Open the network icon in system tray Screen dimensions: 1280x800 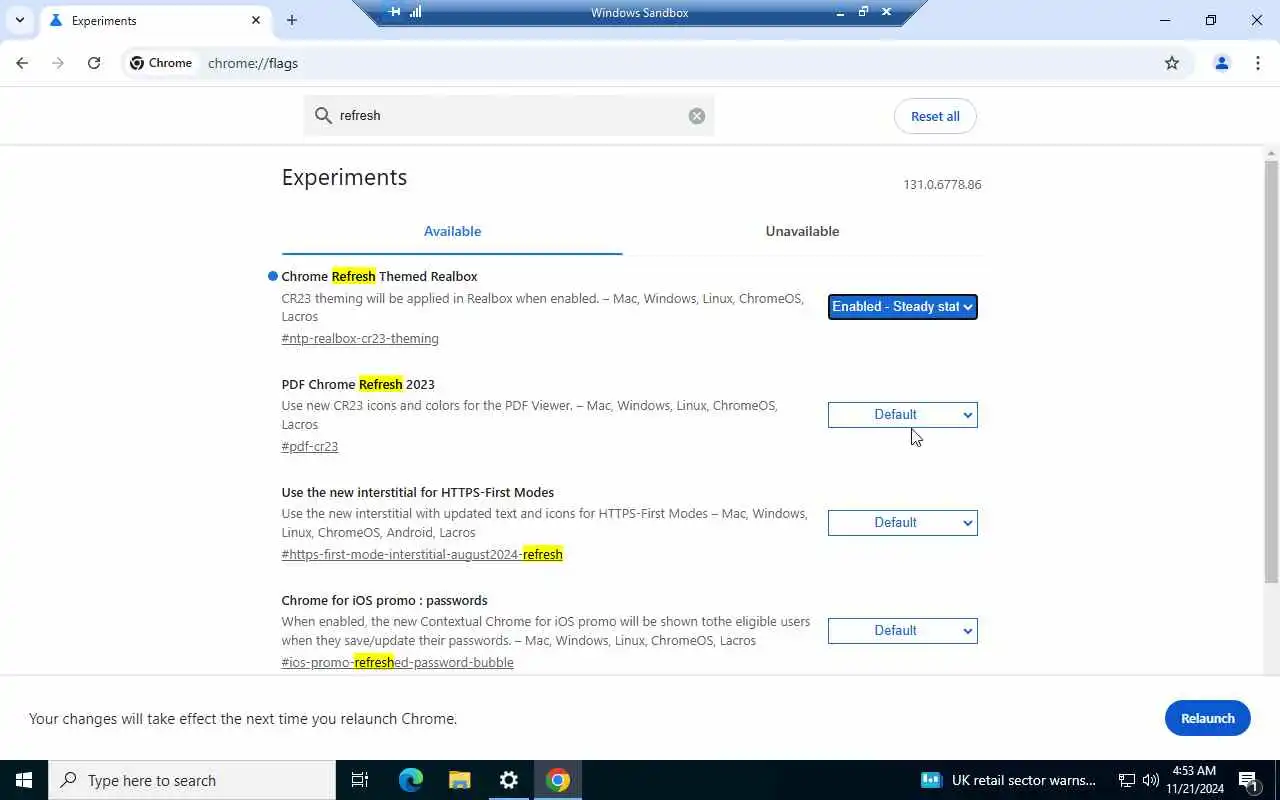(x=1127, y=780)
